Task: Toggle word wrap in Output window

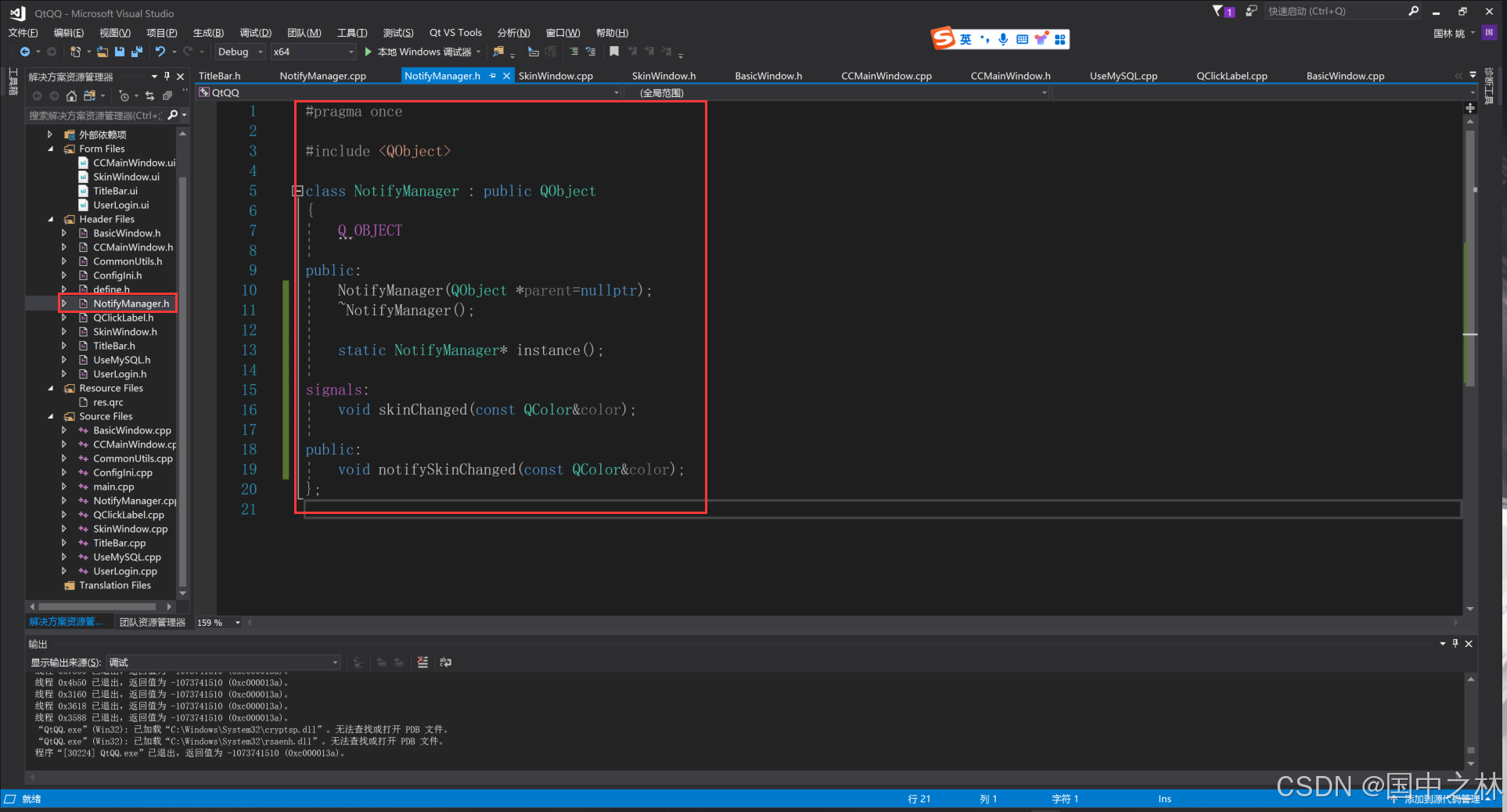Action: point(445,663)
